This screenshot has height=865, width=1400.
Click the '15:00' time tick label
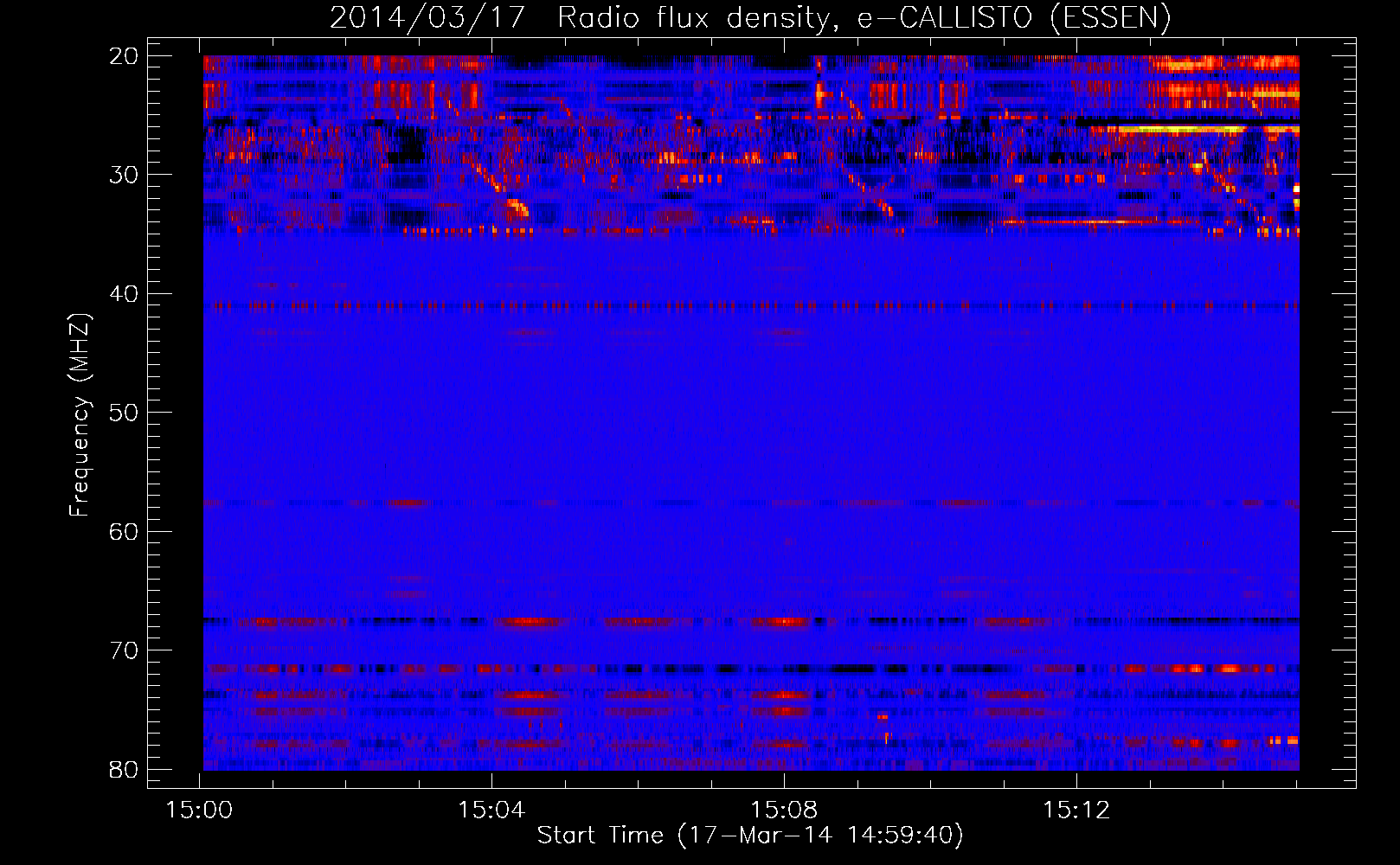tap(200, 811)
